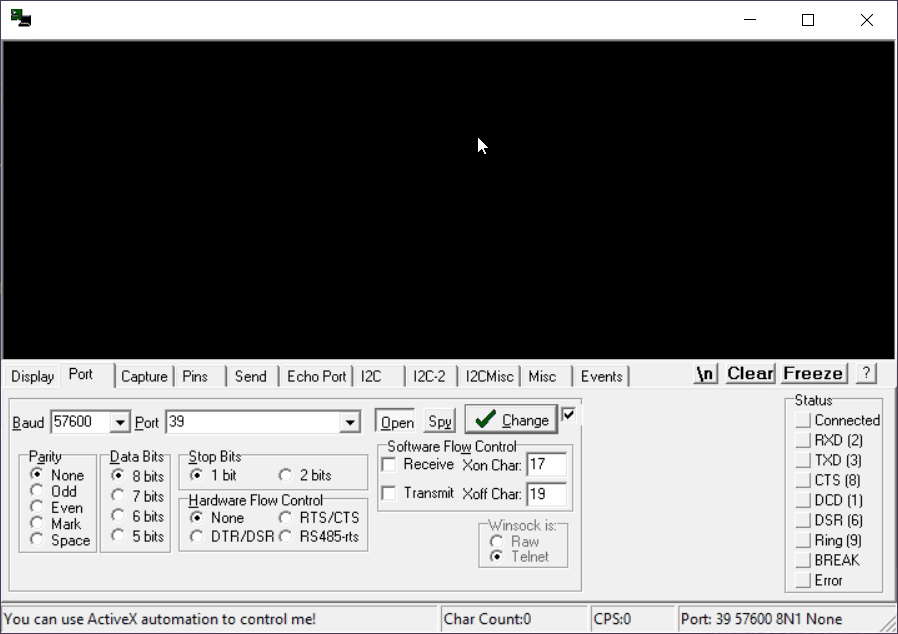The height and width of the screenshot is (634, 898).
Task: Click the RXD (2) status indicator
Action: tap(803, 441)
